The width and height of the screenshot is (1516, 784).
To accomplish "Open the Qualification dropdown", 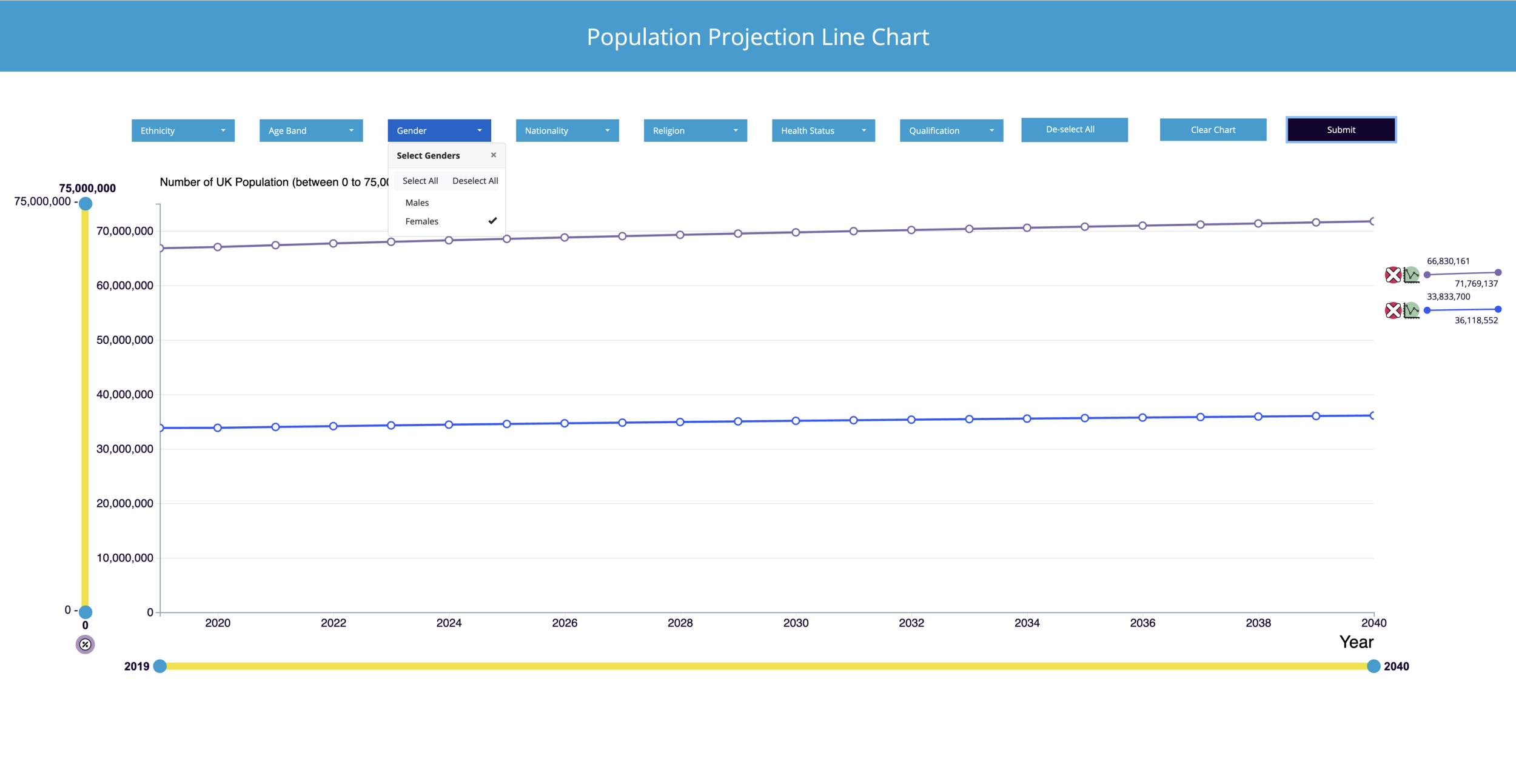I will click(x=951, y=130).
